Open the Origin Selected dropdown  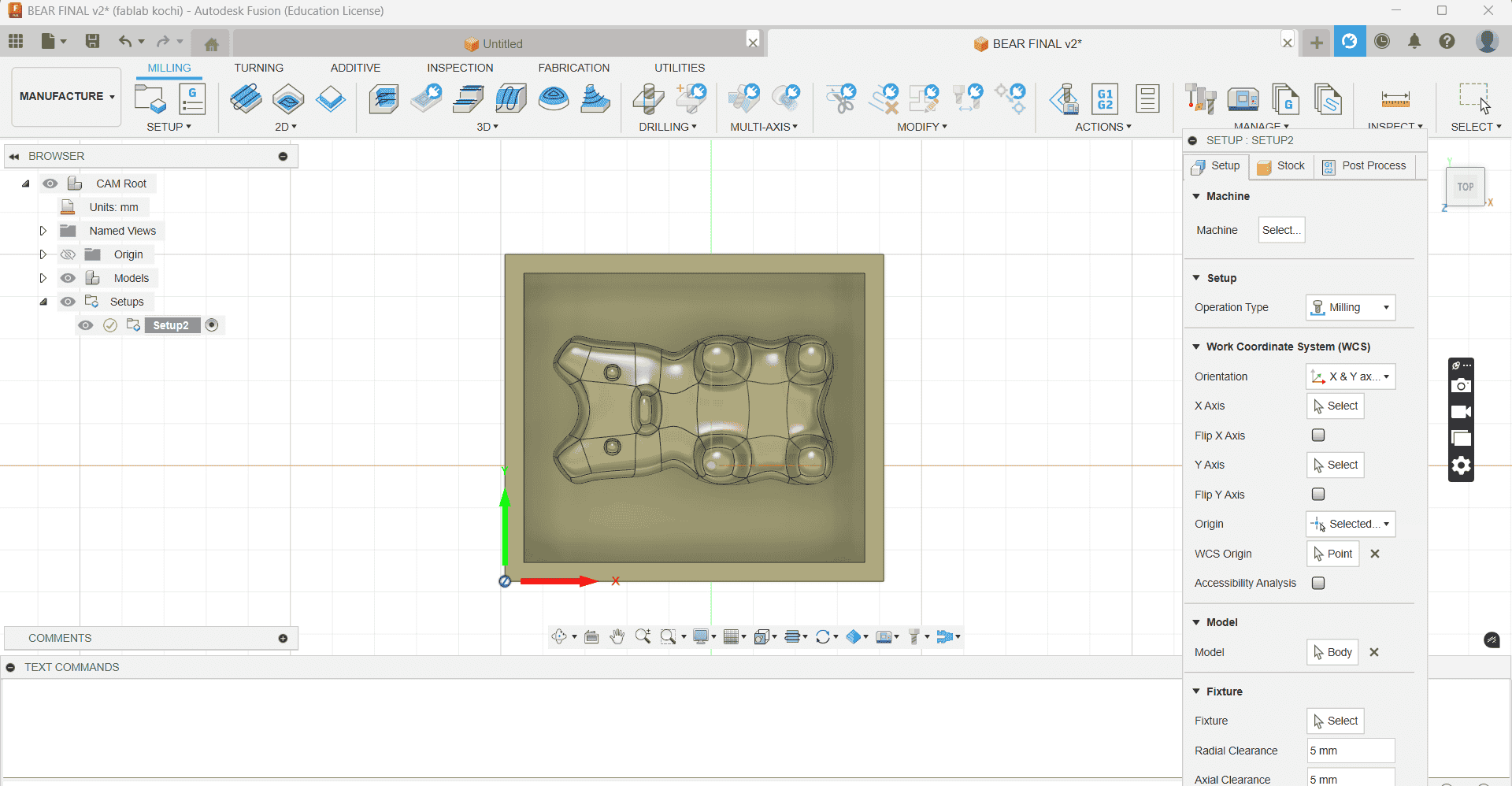tap(1351, 524)
